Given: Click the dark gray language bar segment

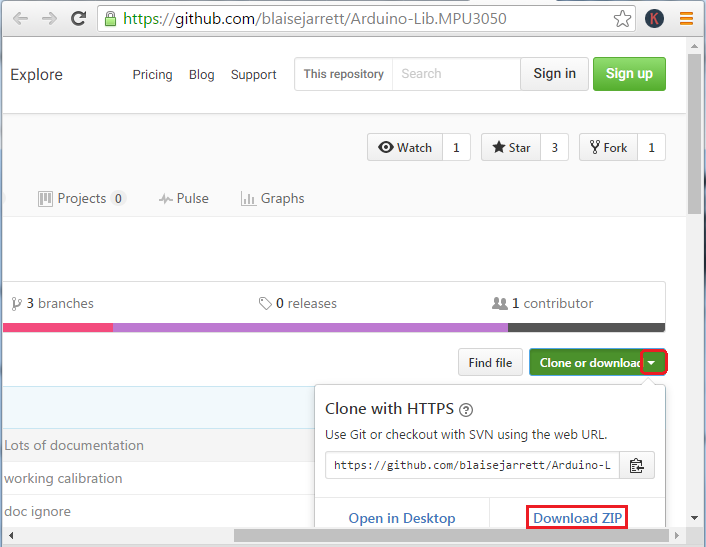Looking at the screenshot, I should 586,327.
